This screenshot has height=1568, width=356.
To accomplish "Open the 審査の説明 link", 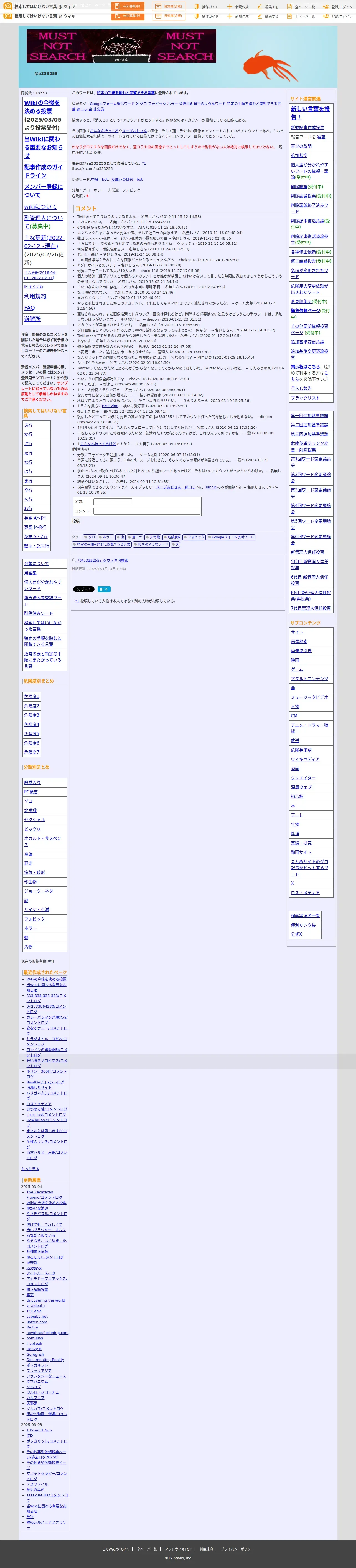I will click(x=301, y=146).
